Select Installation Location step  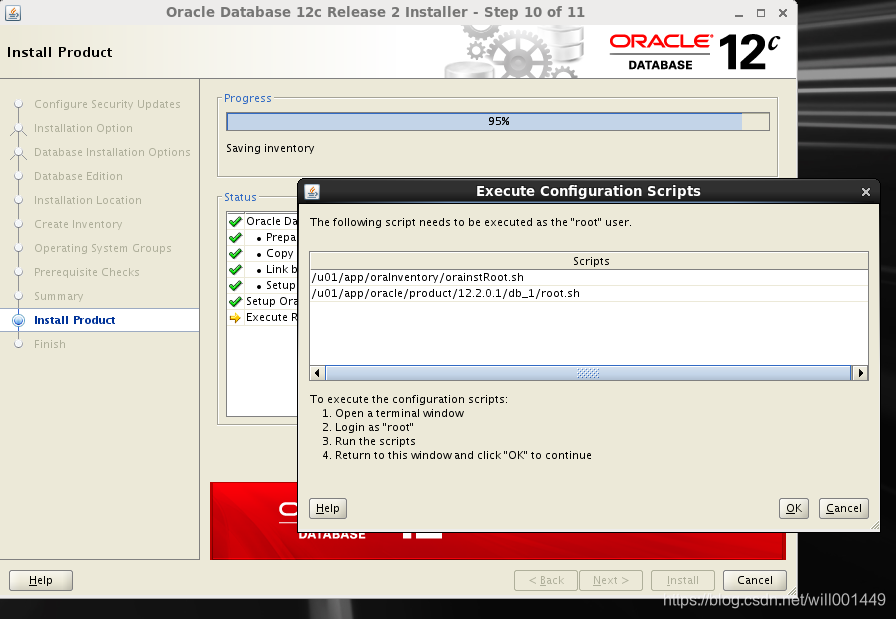[x=88, y=200]
